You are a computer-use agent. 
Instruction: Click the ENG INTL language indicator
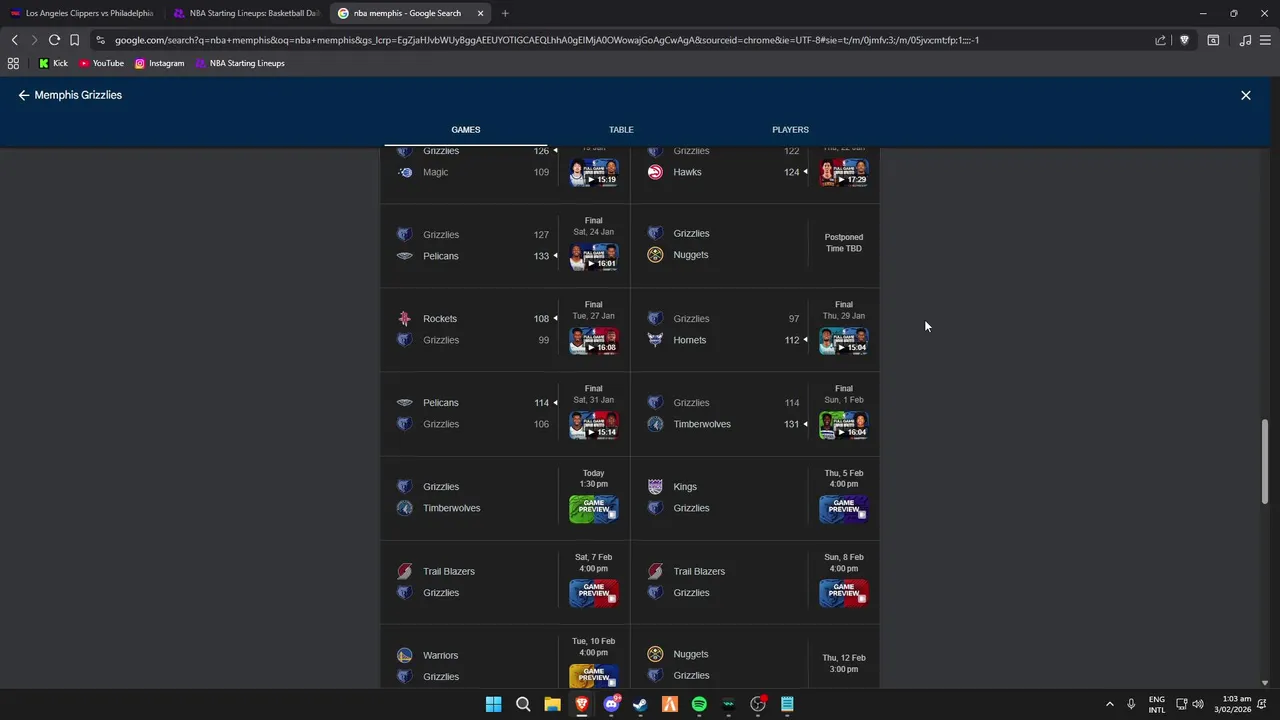coord(1157,704)
